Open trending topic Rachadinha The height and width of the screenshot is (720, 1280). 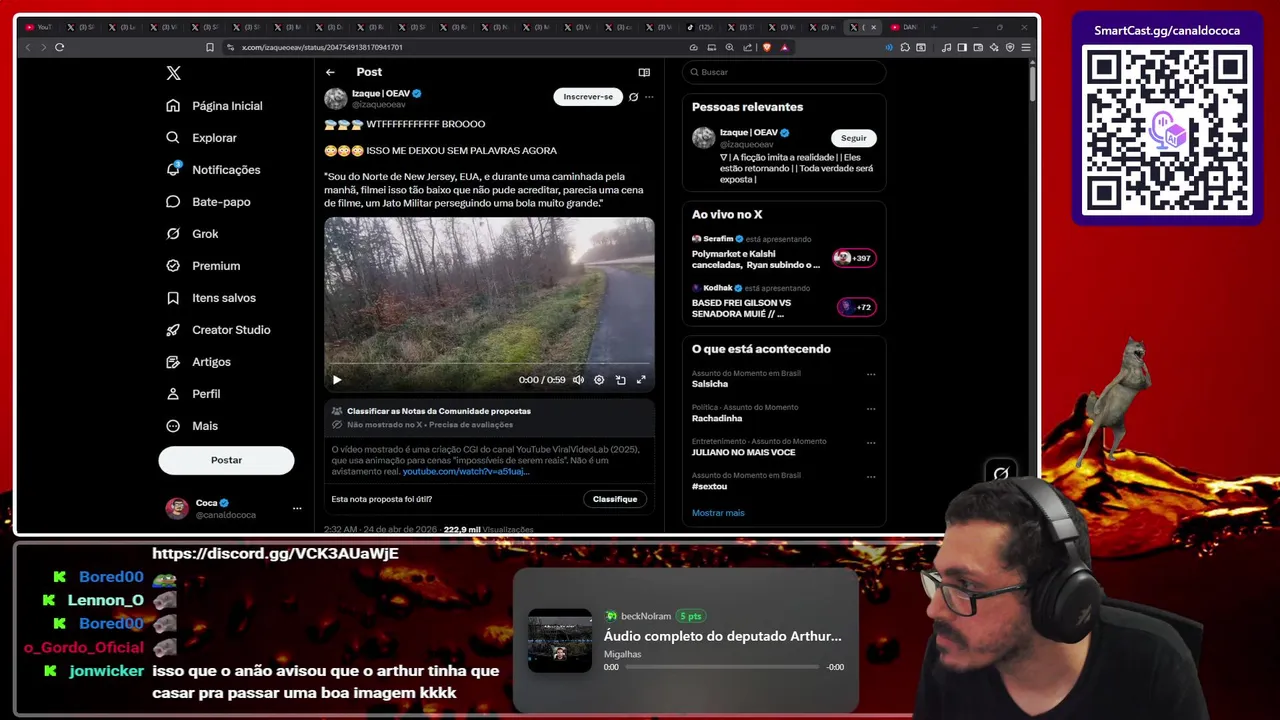[x=716, y=418]
